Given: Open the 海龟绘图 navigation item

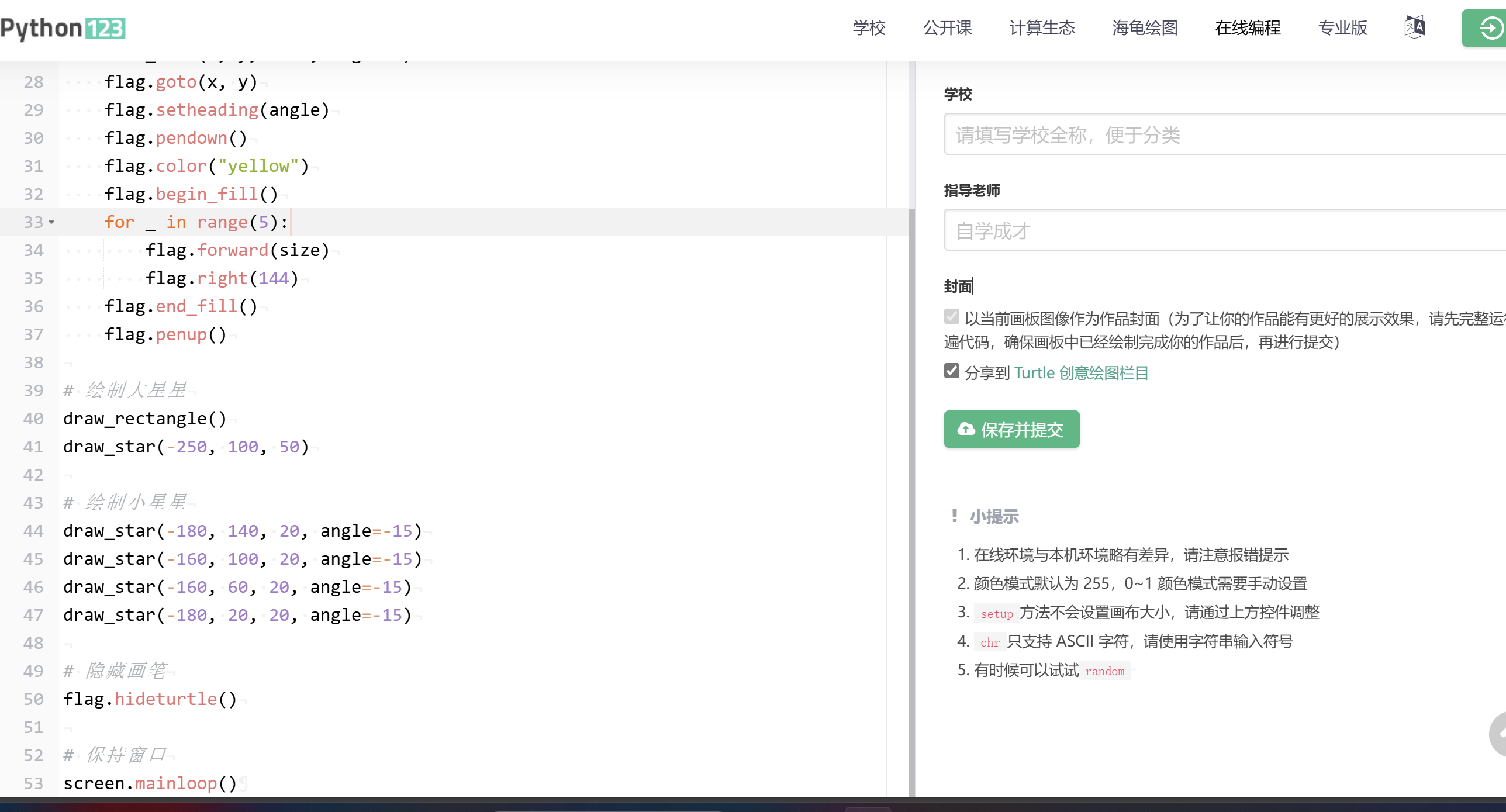Looking at the screenshot, I should click(x=1145, y=28).
